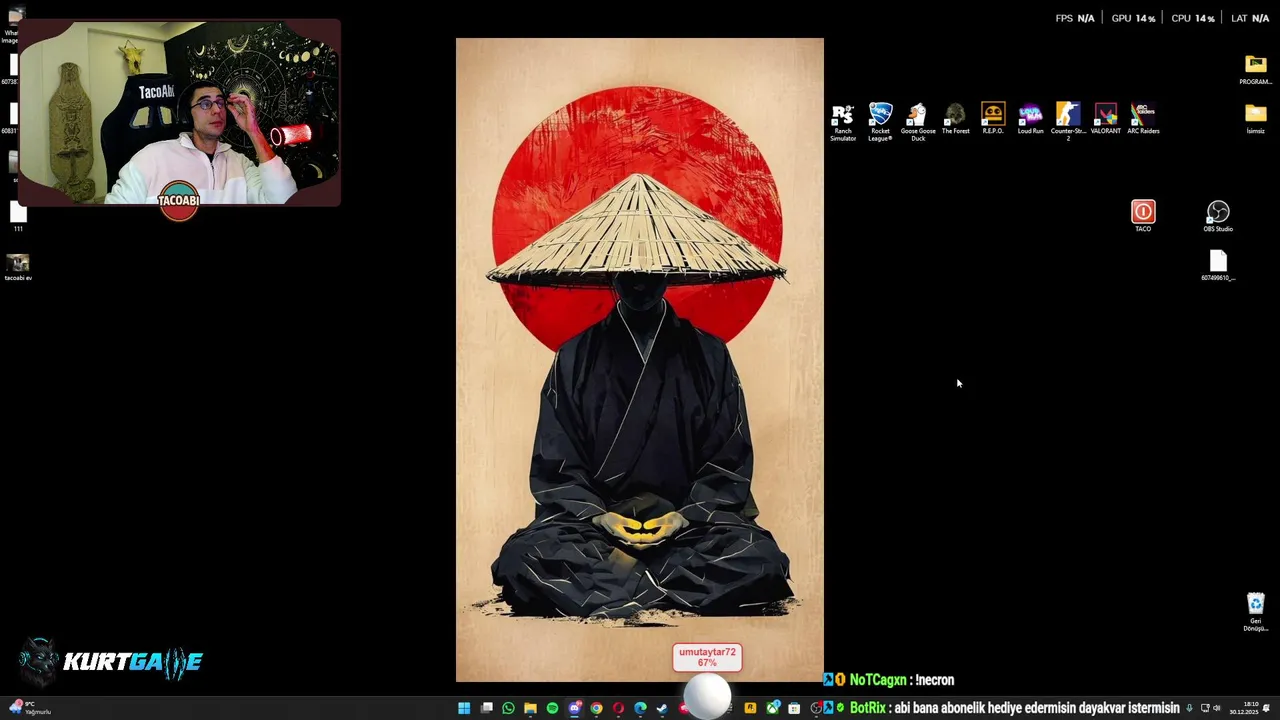Launch Rocket League from the desktop
The width and height of the screenshot is (1280, 720).
[x=880, y=121]
